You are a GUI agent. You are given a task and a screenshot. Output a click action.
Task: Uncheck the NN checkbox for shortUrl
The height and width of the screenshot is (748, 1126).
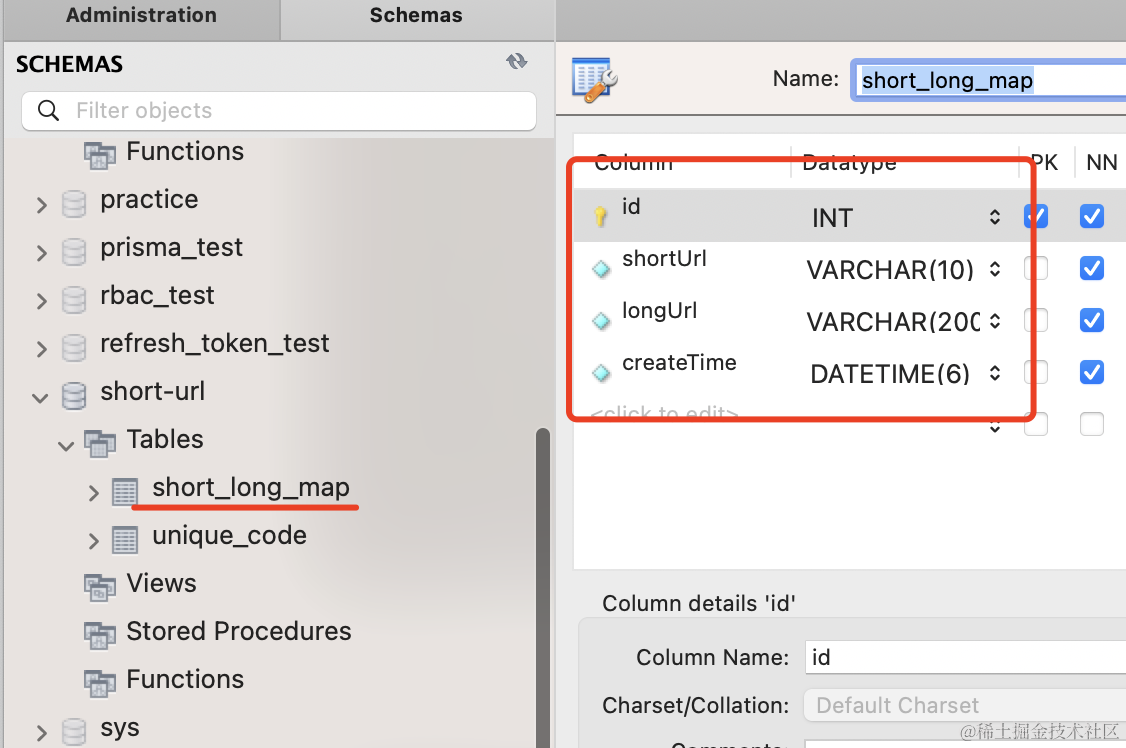pos(1092,268)
